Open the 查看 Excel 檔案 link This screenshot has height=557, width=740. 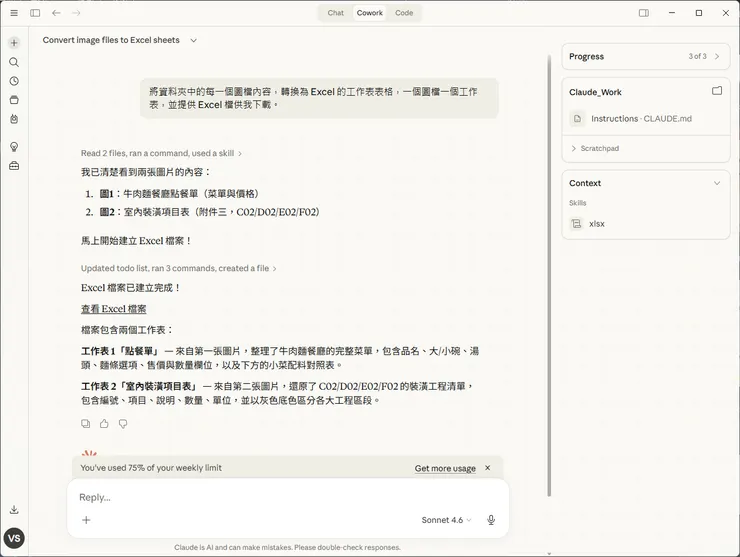click(113, 309)
